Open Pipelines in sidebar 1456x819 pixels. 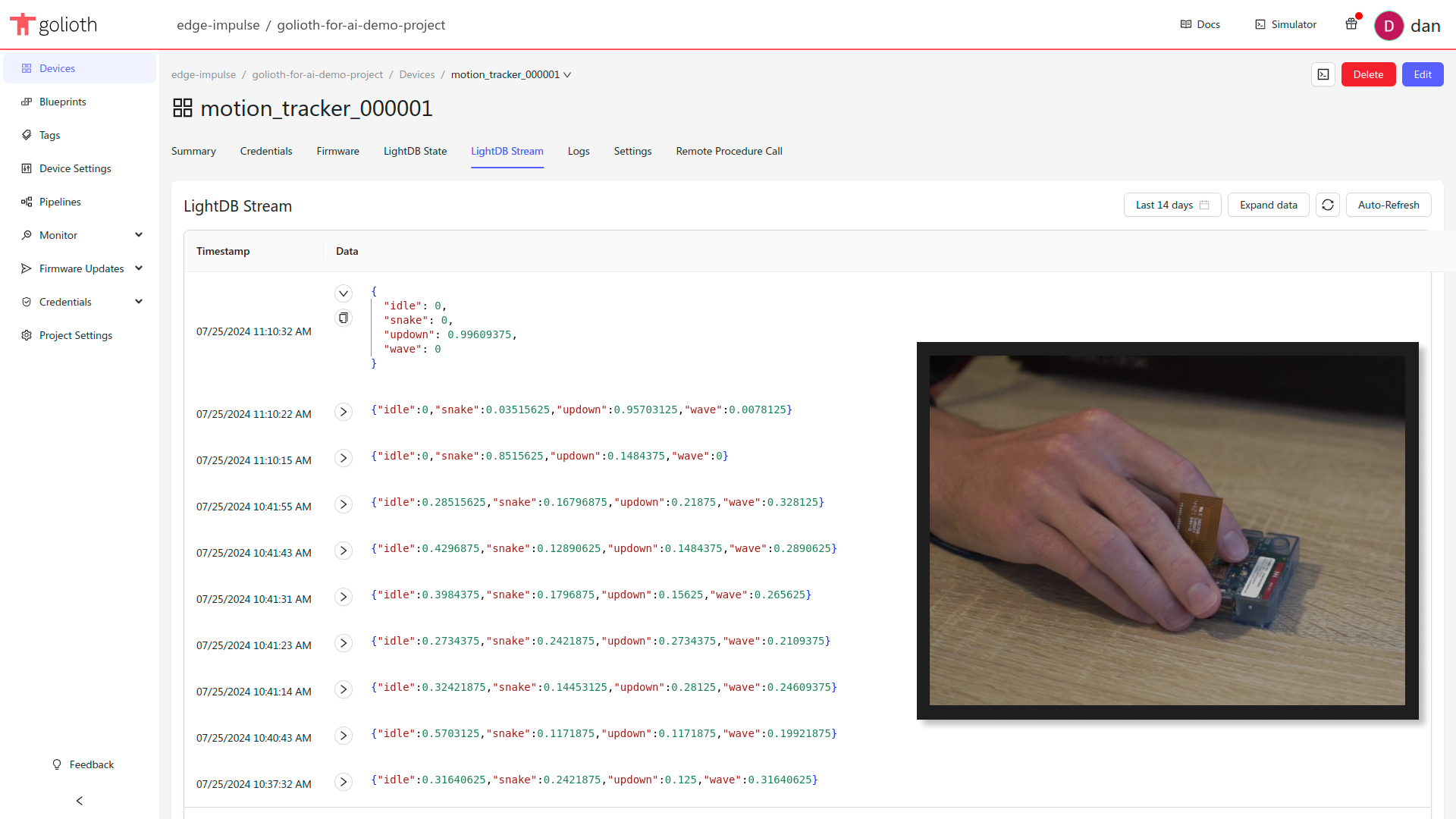[80, 202]
